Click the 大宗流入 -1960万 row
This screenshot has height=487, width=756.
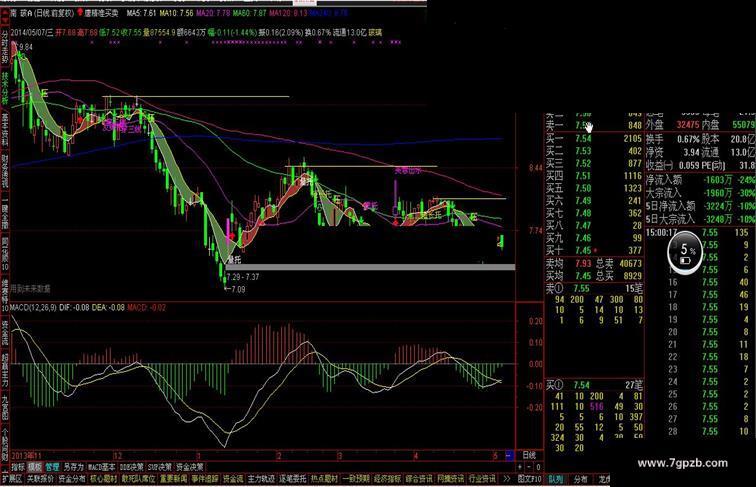click(x=701, y=193)
